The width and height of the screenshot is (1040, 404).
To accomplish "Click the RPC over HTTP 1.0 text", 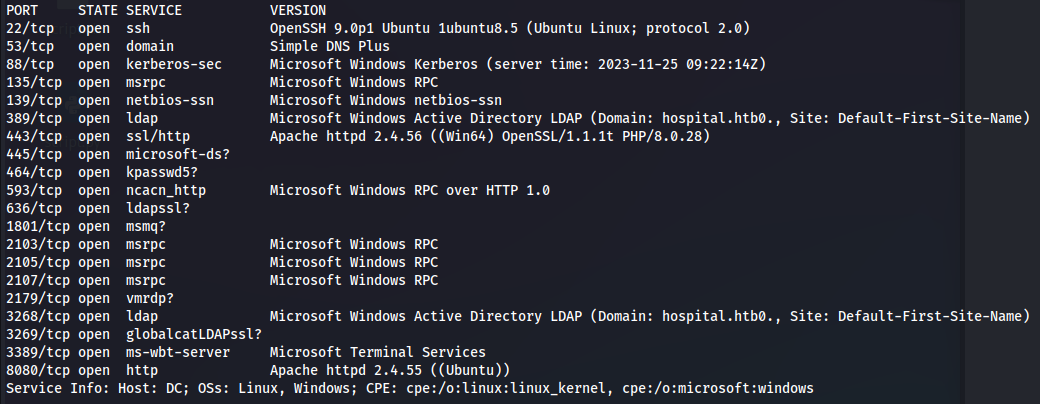I will 482,190.
